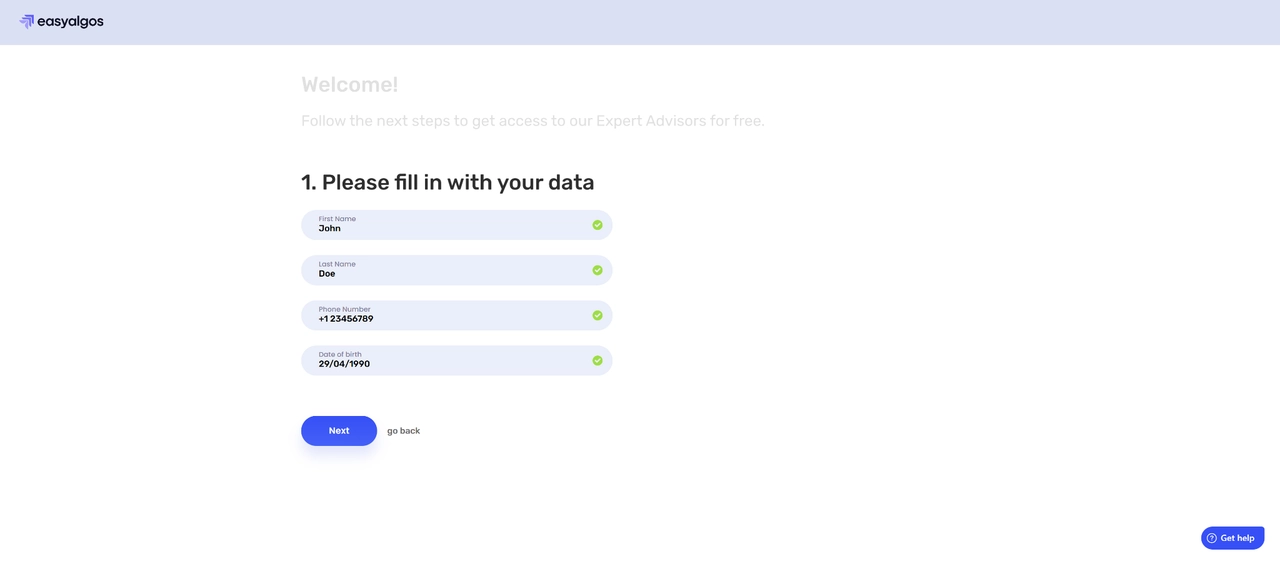The width and height of the screenshot is (1280, 569).
Task: Focus the Last Name field containing Doe
Action: click(450, 271)
